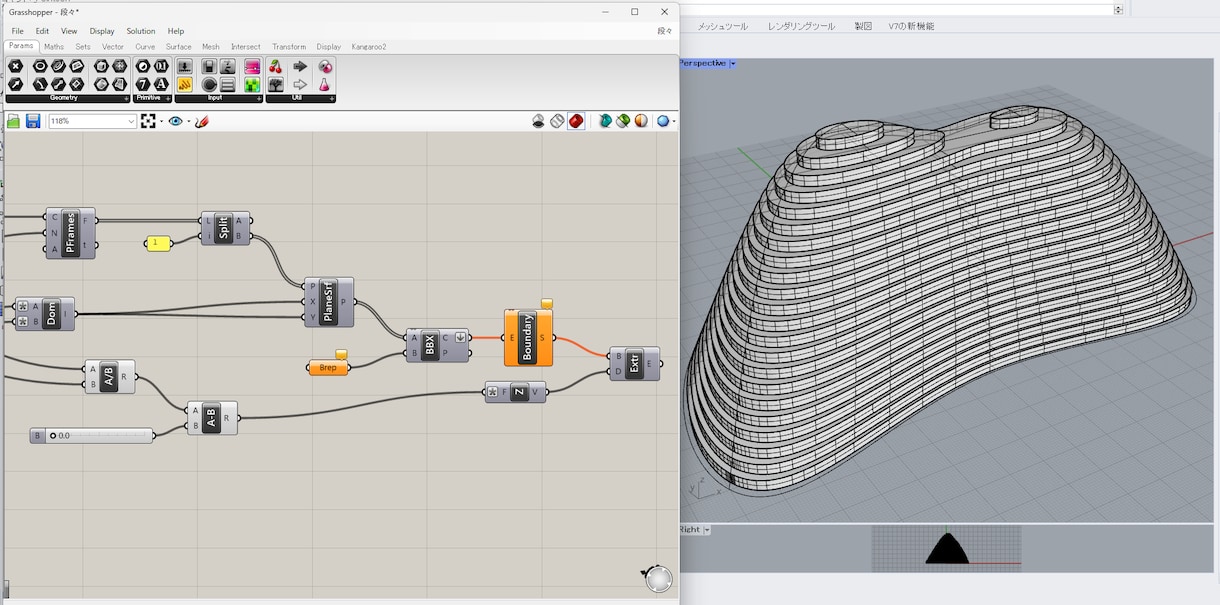Open the Transform component tab

pos(289,47)
